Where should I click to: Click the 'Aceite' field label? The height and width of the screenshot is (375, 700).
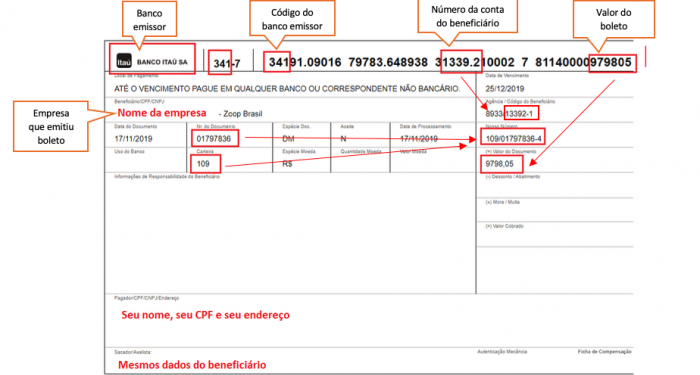click(347, 126)
